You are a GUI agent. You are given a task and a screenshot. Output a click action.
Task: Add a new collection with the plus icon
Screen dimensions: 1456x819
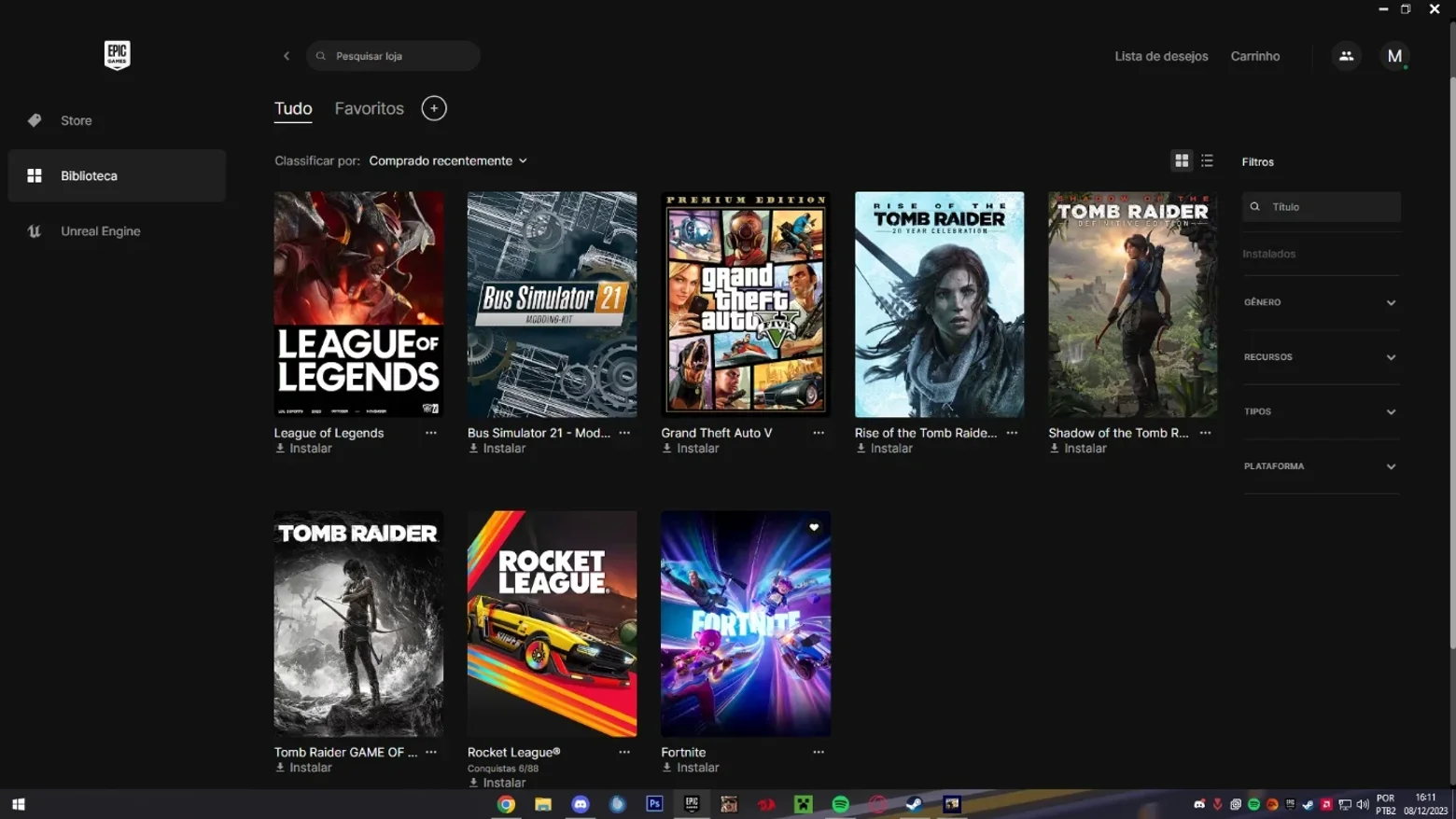pos(434,108)
